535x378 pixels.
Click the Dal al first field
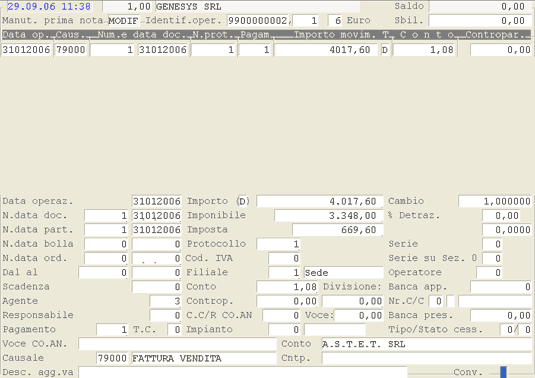(103, 273)
